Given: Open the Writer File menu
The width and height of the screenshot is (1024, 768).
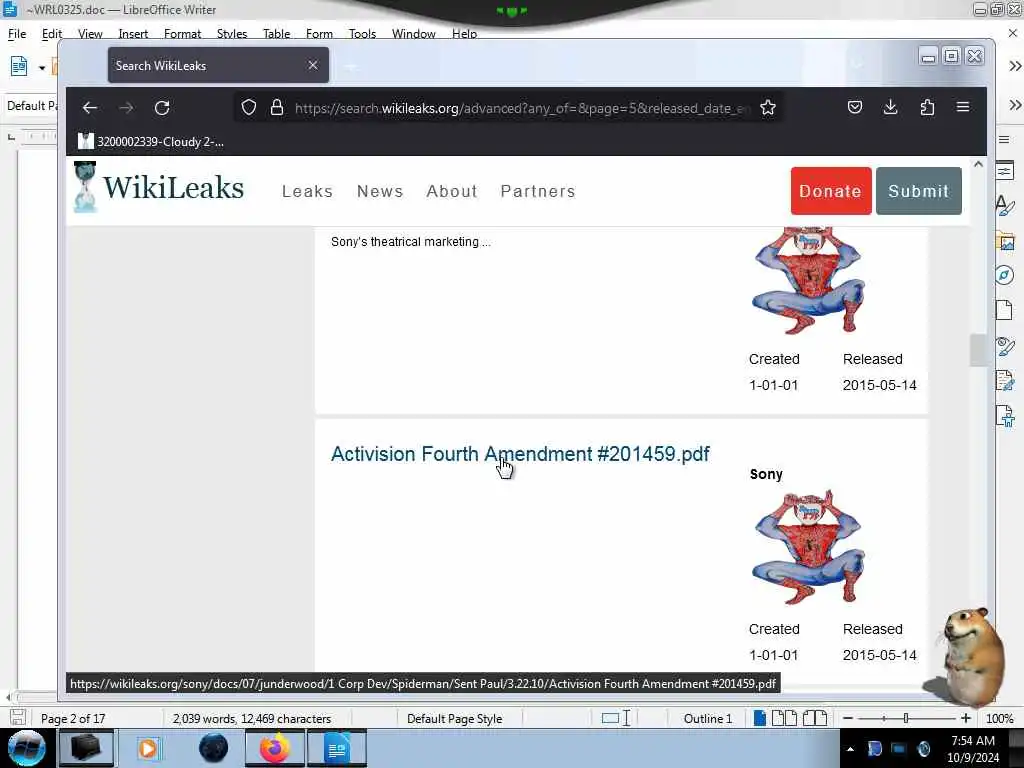Looking at the screenshot, I should 17,34.
